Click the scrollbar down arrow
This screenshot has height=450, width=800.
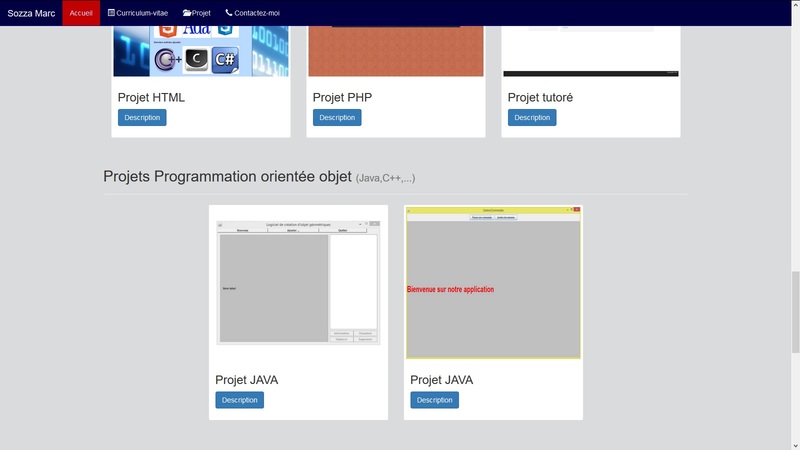point(795,445)
